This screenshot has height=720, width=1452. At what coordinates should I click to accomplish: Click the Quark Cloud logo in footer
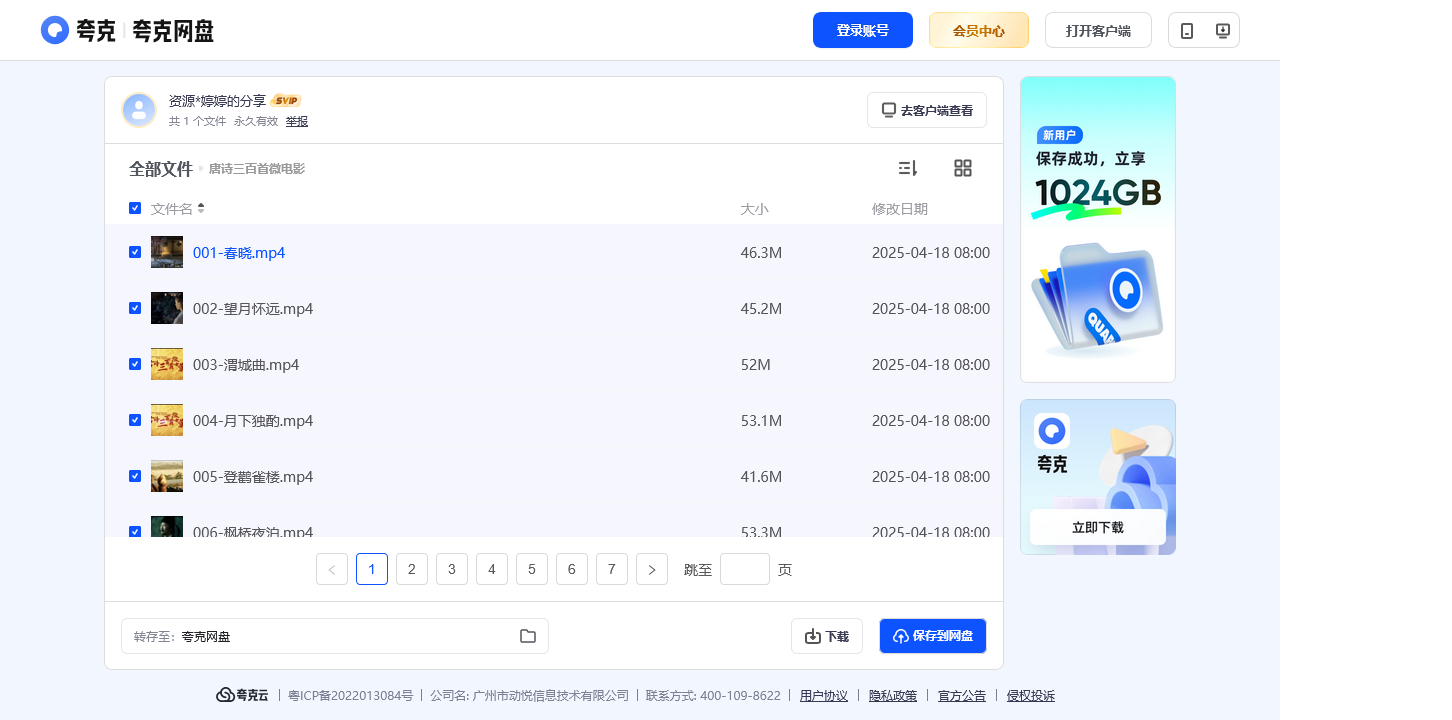coord(243,695)
